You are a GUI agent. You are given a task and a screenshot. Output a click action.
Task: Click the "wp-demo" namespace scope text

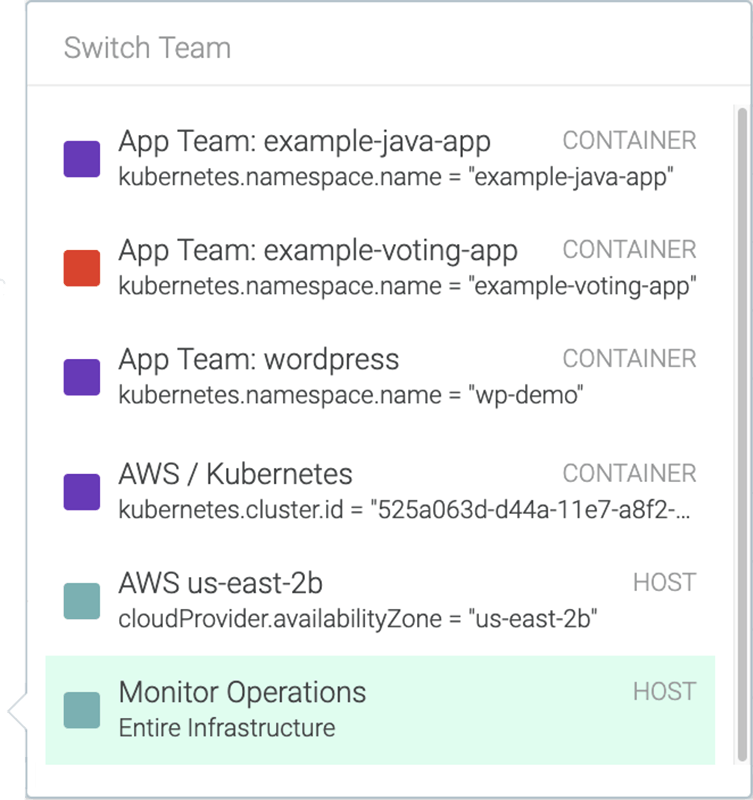(x=351, y=395)
